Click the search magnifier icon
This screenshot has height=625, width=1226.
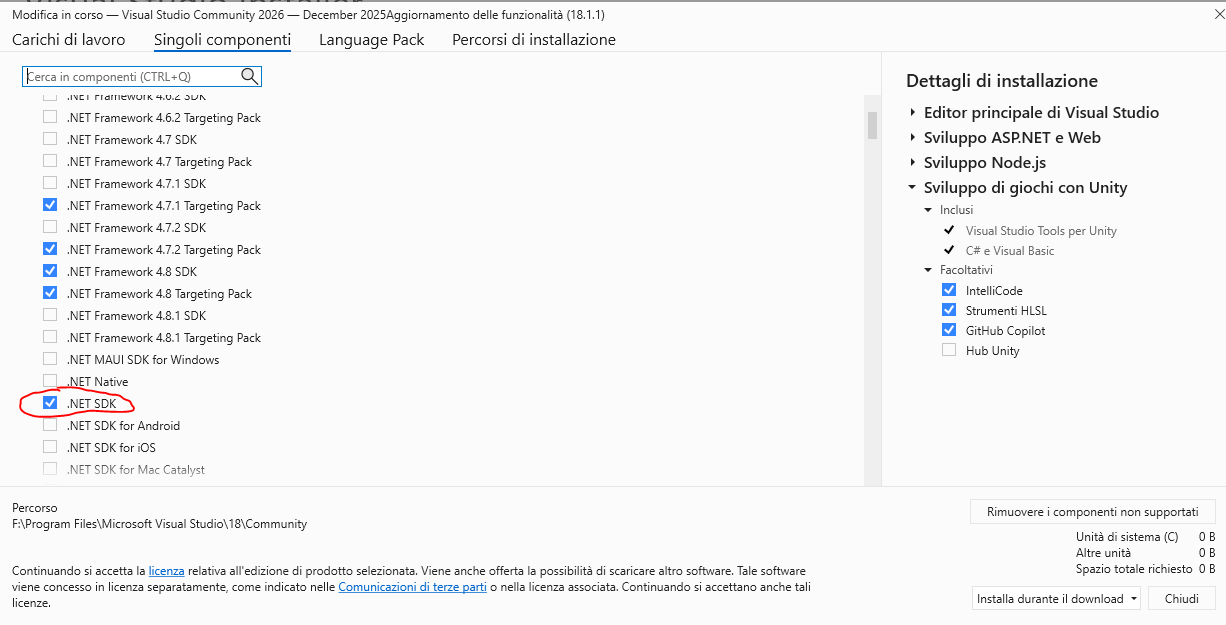[x=249, y=76]
